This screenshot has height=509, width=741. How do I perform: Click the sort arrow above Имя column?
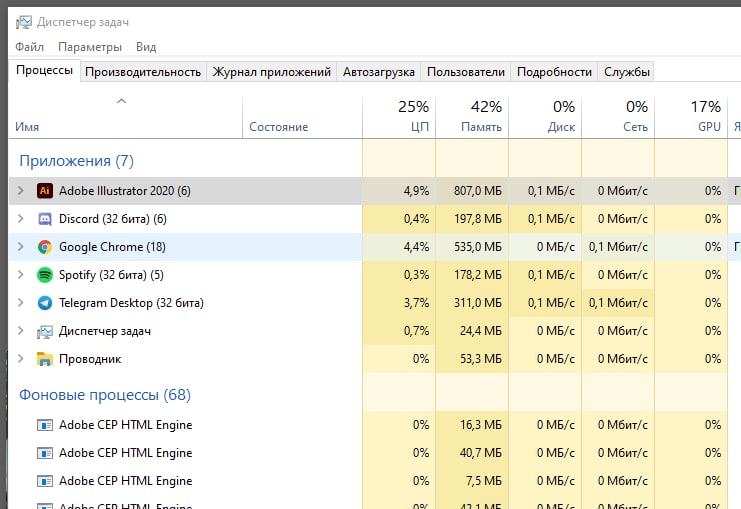121,101
